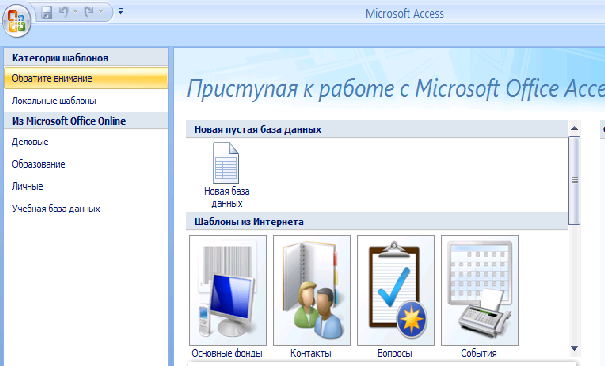Open Customize Quick Access Toolbar dropdown

point(121,12)
